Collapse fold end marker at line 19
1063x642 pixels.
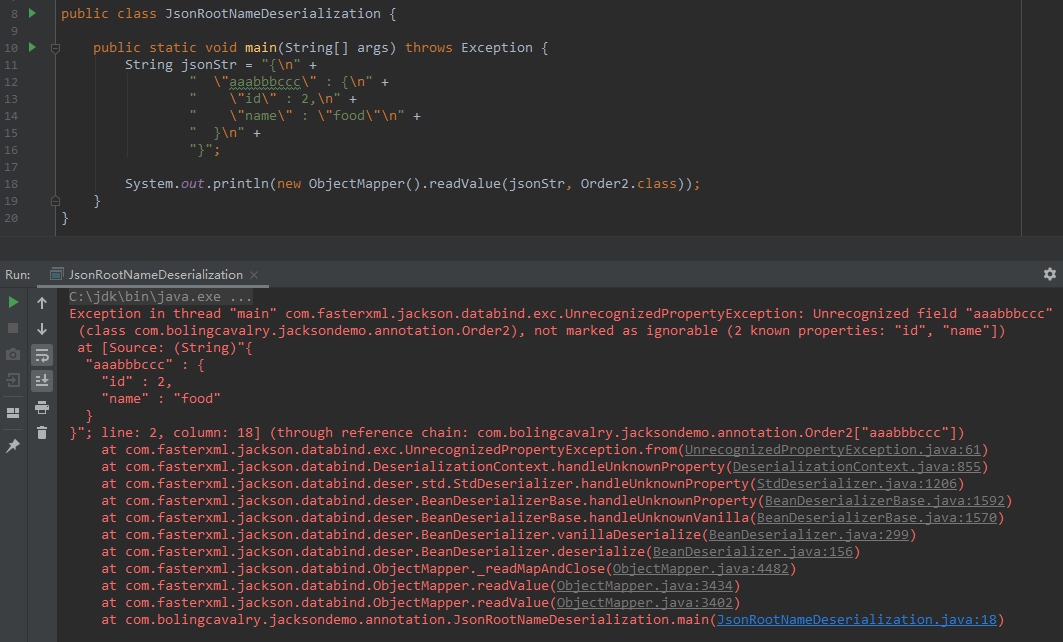(56, 201)
